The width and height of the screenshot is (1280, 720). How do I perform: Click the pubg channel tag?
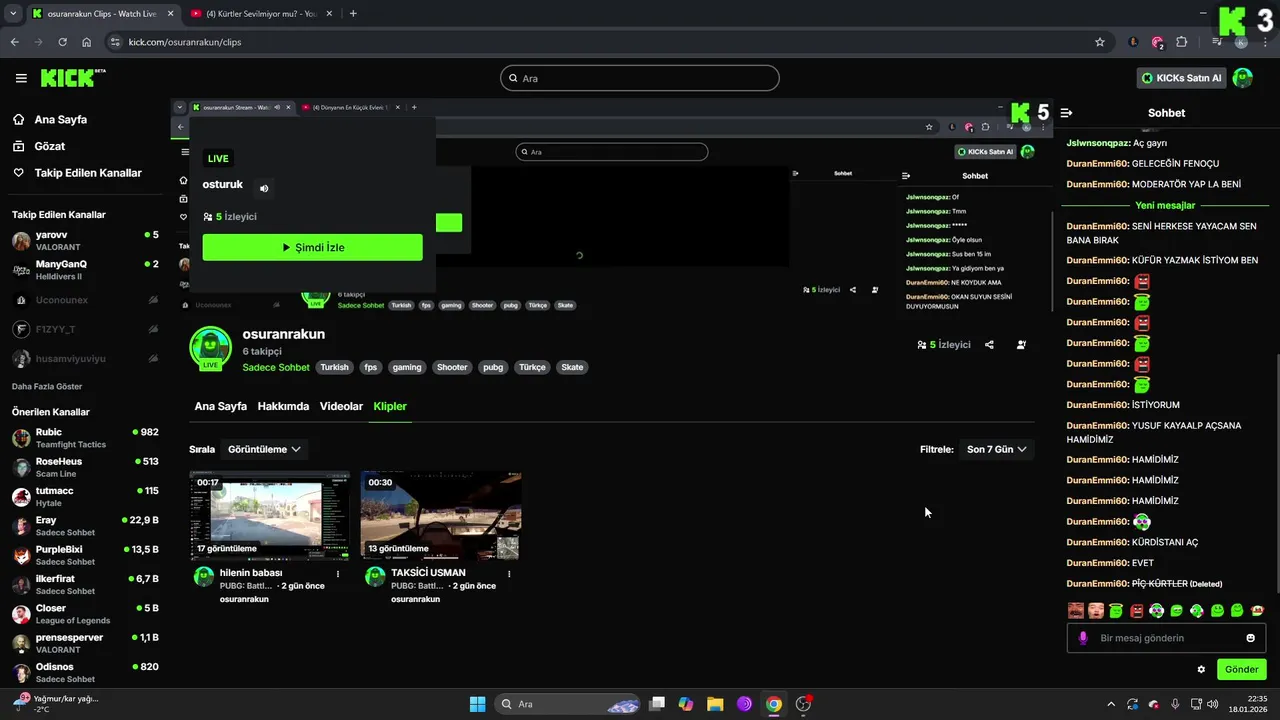pyautogui.click(x=493, y=367)
